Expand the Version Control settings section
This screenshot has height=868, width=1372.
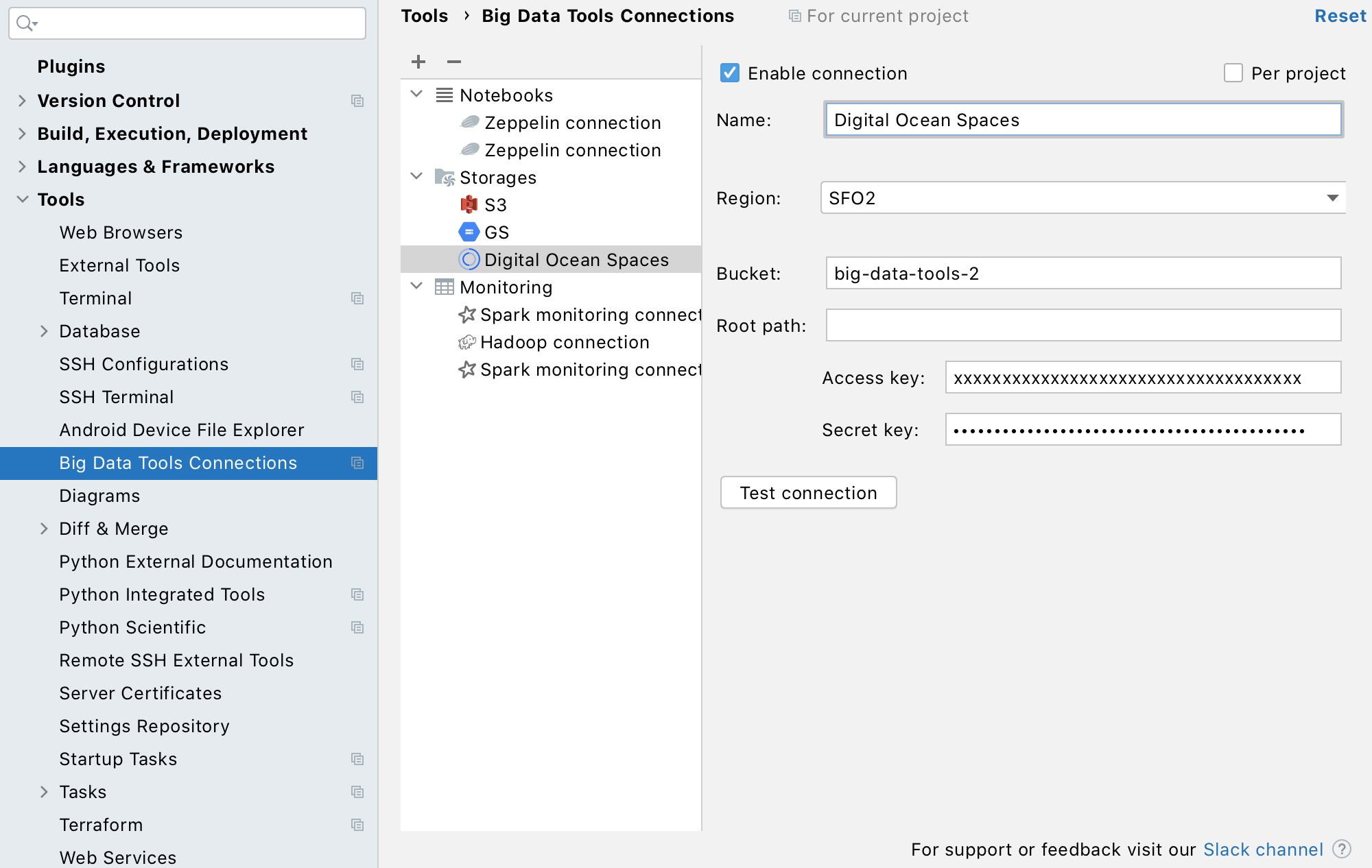(22, 101)
